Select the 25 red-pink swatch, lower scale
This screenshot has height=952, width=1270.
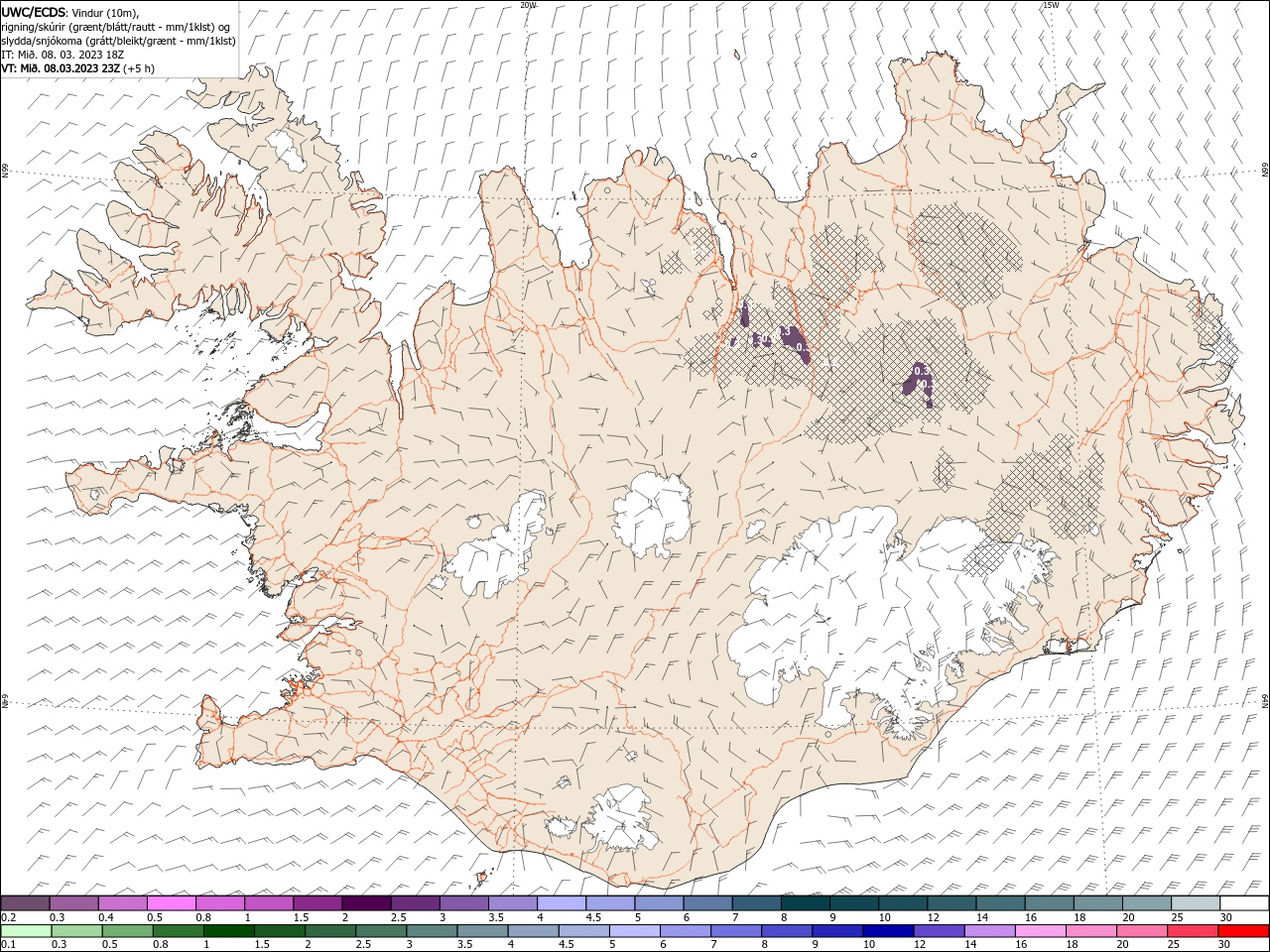pos(1192,931)
